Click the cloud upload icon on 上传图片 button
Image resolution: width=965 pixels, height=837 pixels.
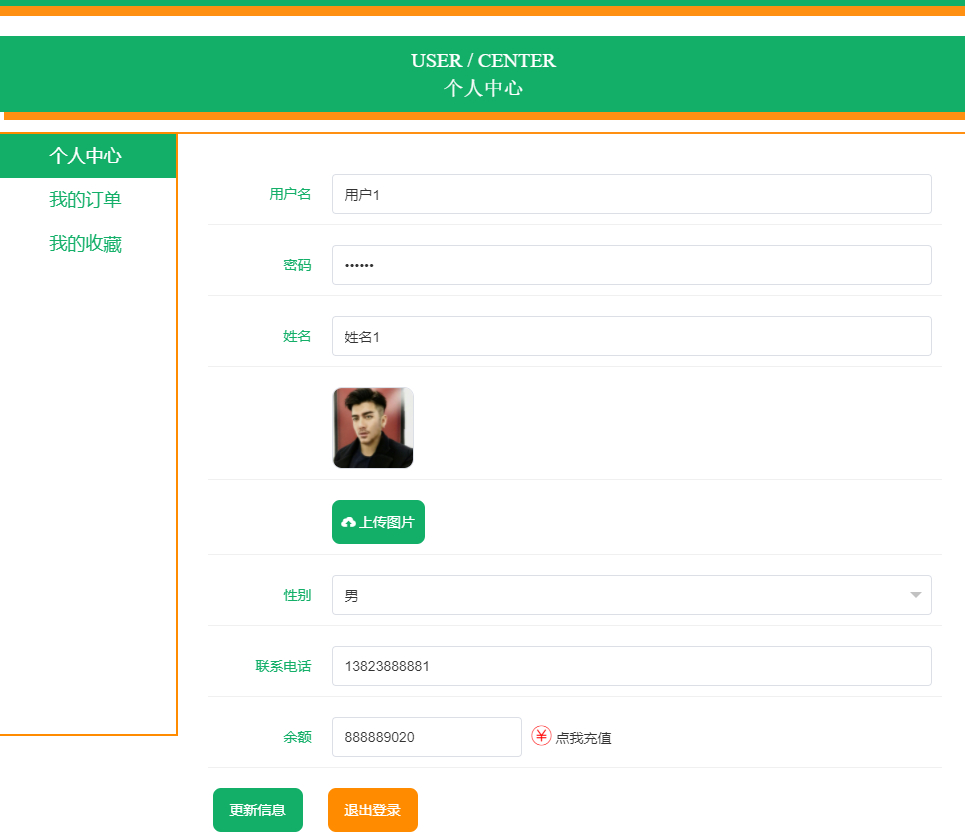[x=348, y=521]
